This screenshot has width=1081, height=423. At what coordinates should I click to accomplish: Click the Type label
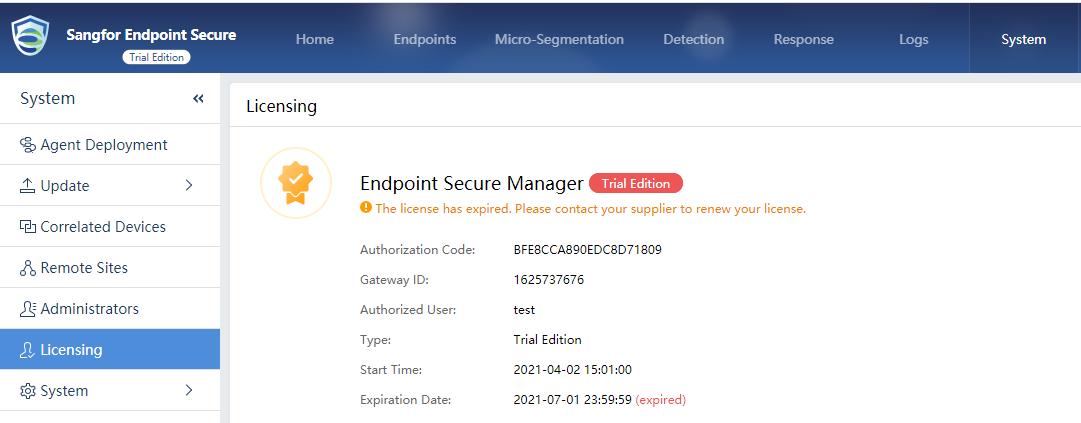pos(376,340)
